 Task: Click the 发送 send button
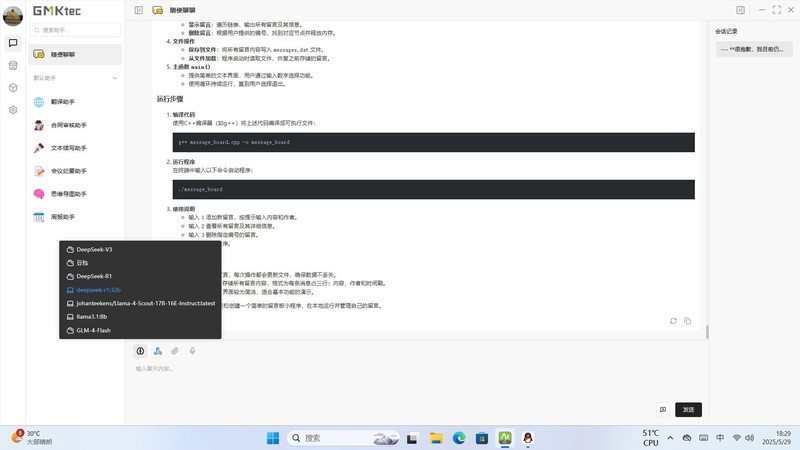click(688, 409)
